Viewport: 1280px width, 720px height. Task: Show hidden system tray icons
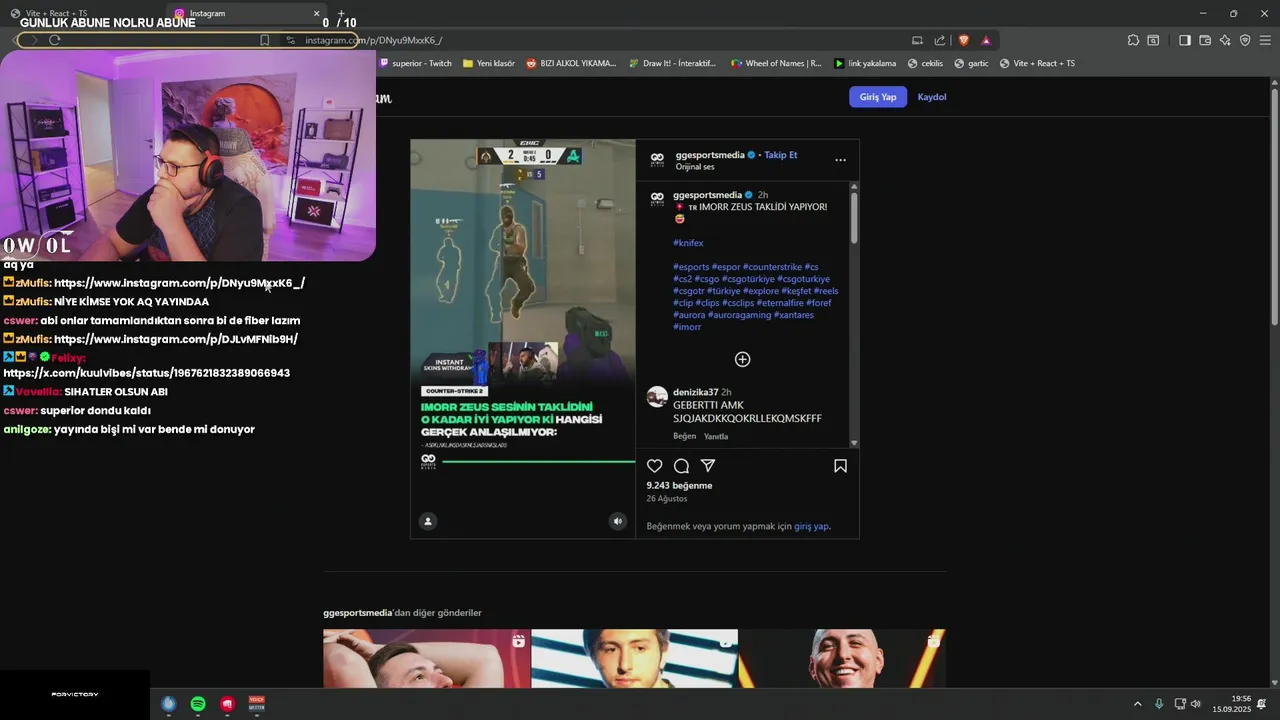[1137, 704]
